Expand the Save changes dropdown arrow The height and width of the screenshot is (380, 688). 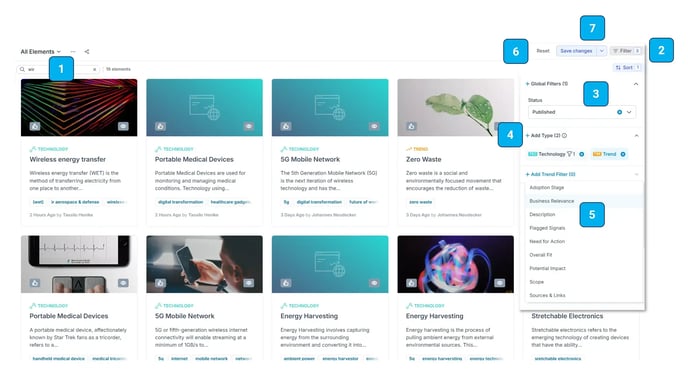(x=602, y=51)
